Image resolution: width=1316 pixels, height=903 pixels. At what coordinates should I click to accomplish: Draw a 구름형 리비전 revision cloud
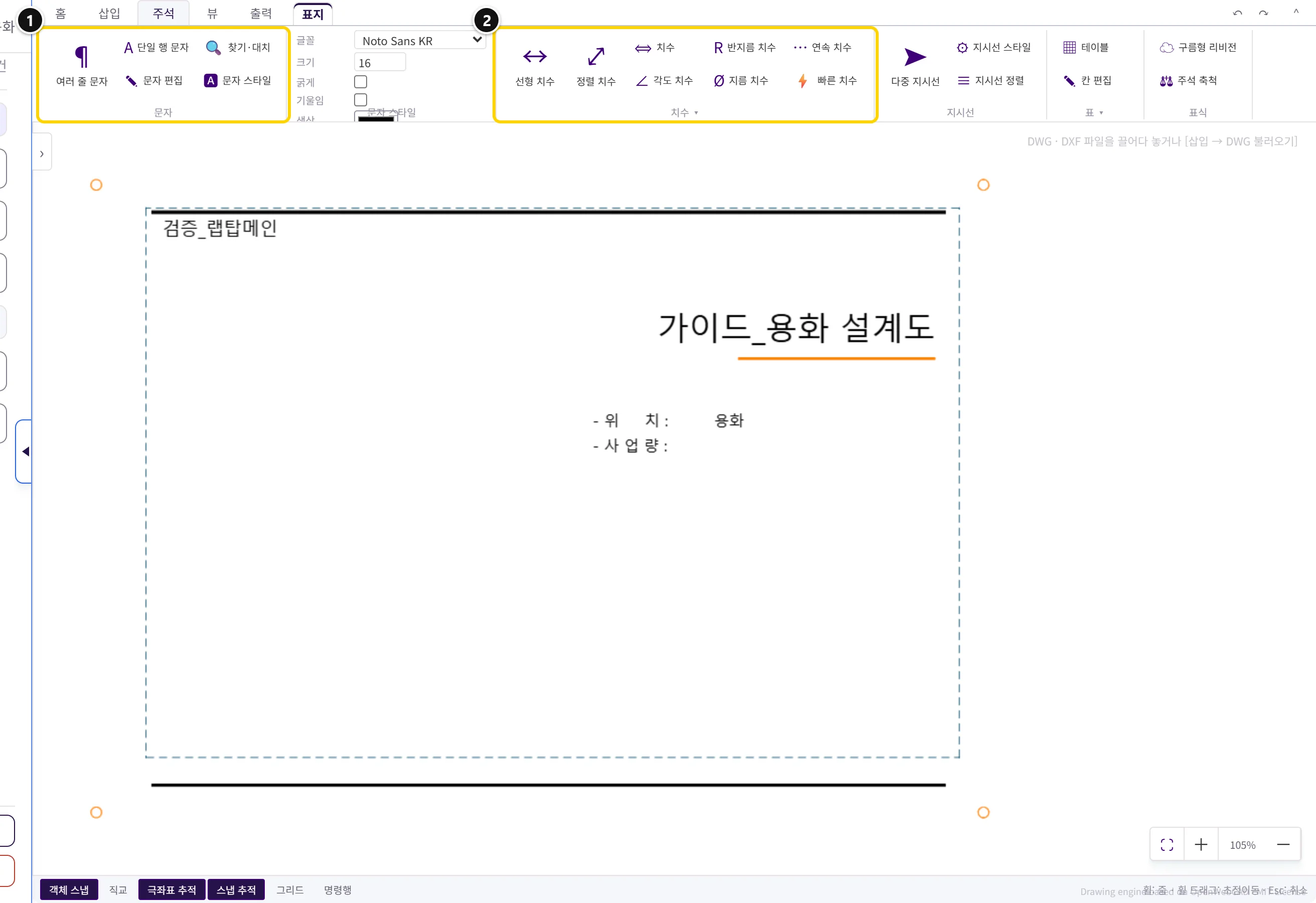(1198, 48)
